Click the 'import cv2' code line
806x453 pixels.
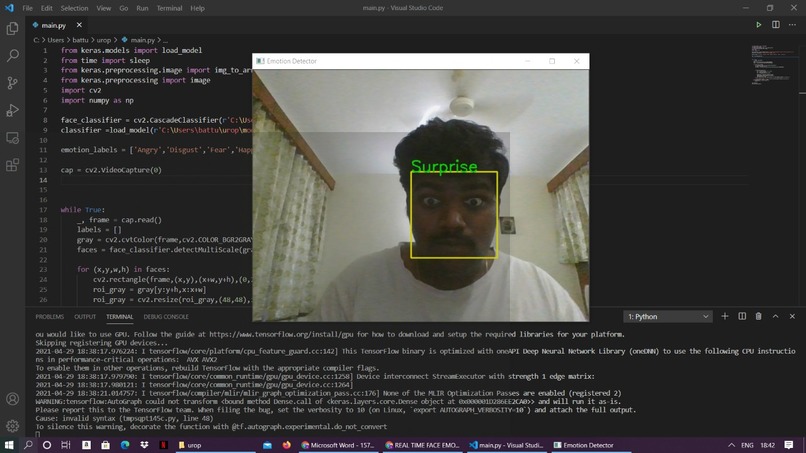coord(81,90)
